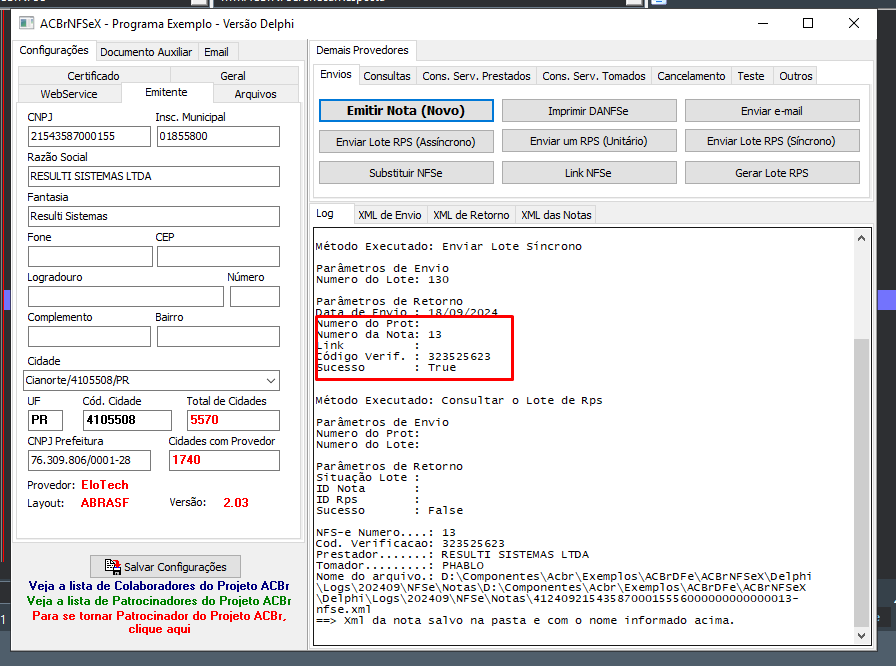Image resolution: width=896 pixels, height=666 pixels.
Task: Open the Cancelamento tab
Action: click(x=691, y=76)
